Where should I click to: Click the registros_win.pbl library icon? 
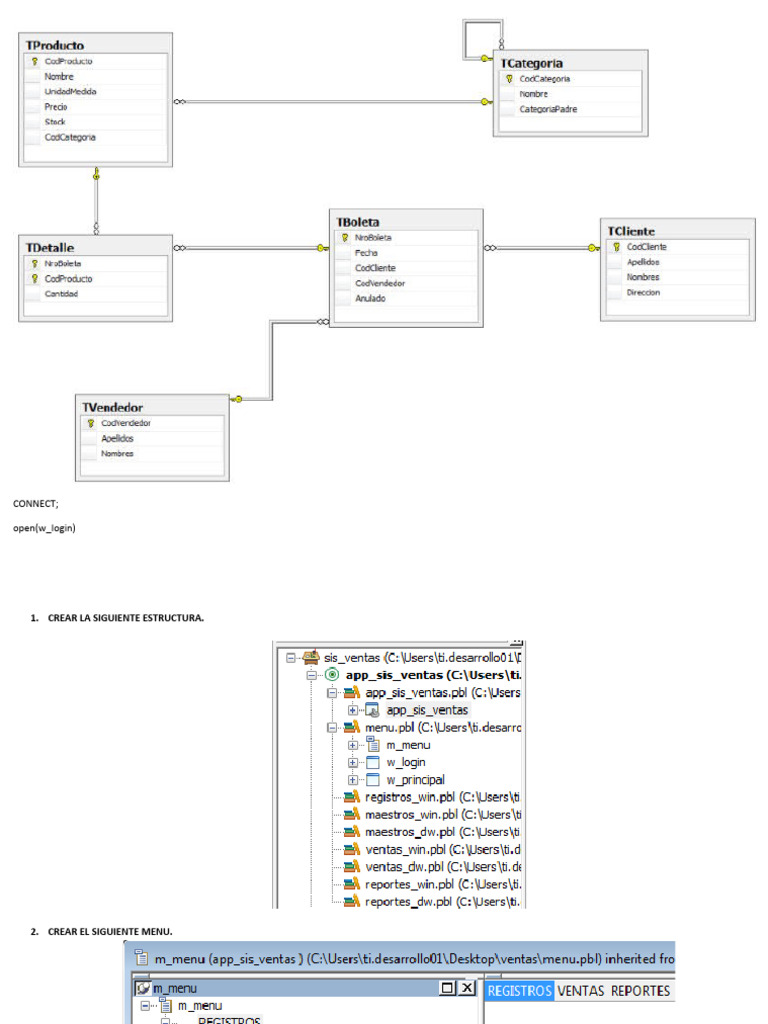tap(351, 797)
